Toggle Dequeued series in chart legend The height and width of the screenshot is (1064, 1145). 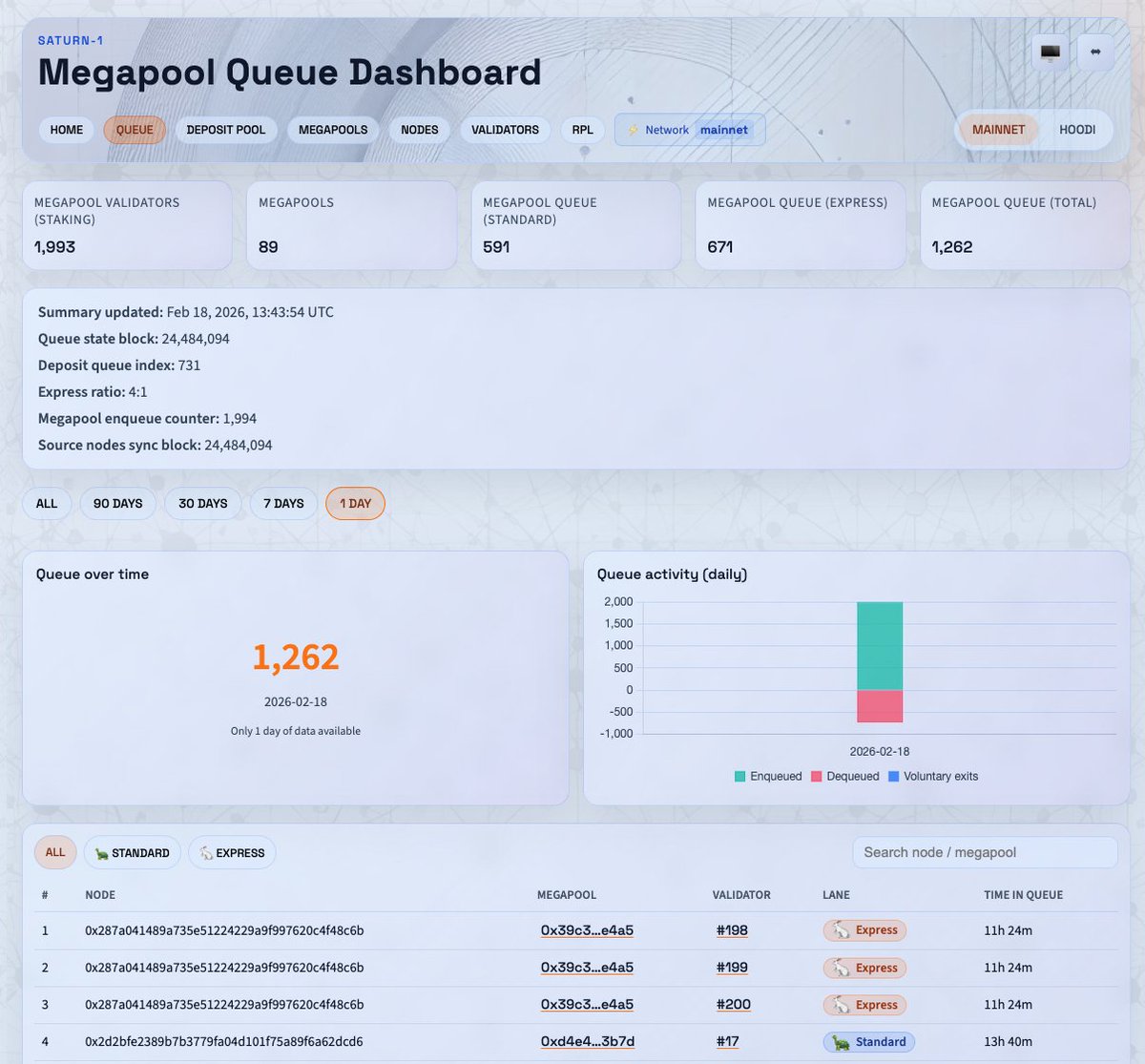click(844, 777)
